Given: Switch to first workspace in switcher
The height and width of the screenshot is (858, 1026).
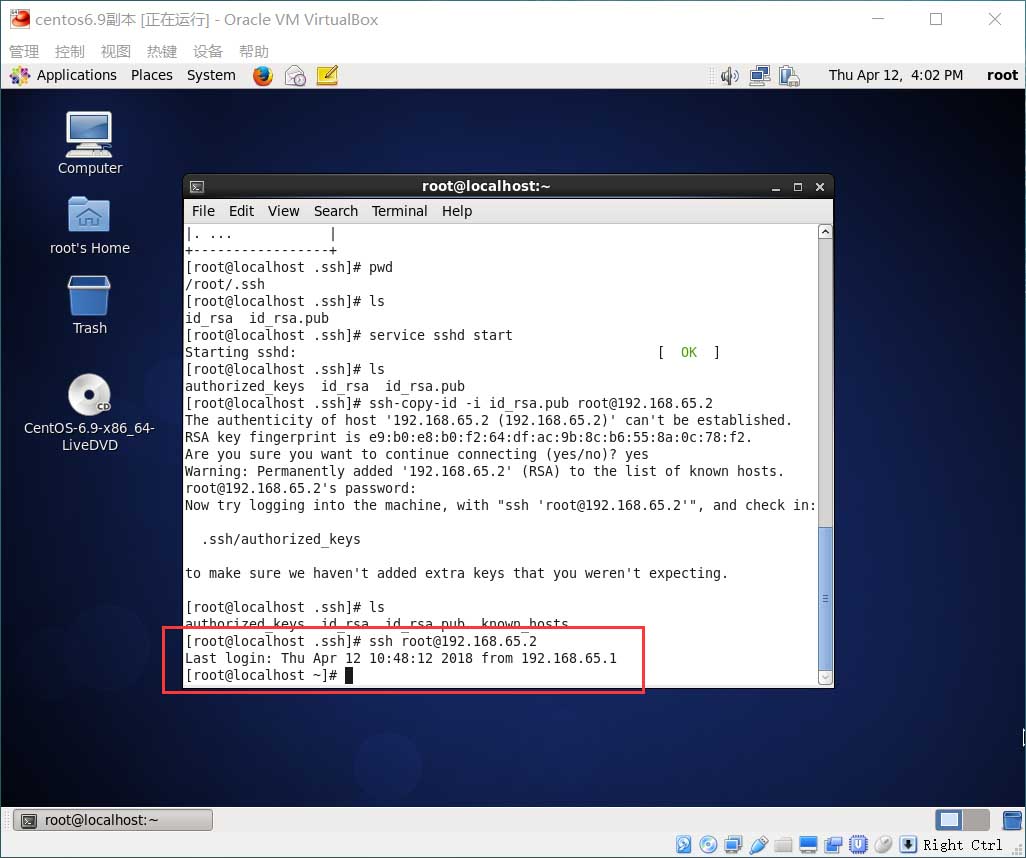Looking at the screenshot, I should tap(950, 820).
